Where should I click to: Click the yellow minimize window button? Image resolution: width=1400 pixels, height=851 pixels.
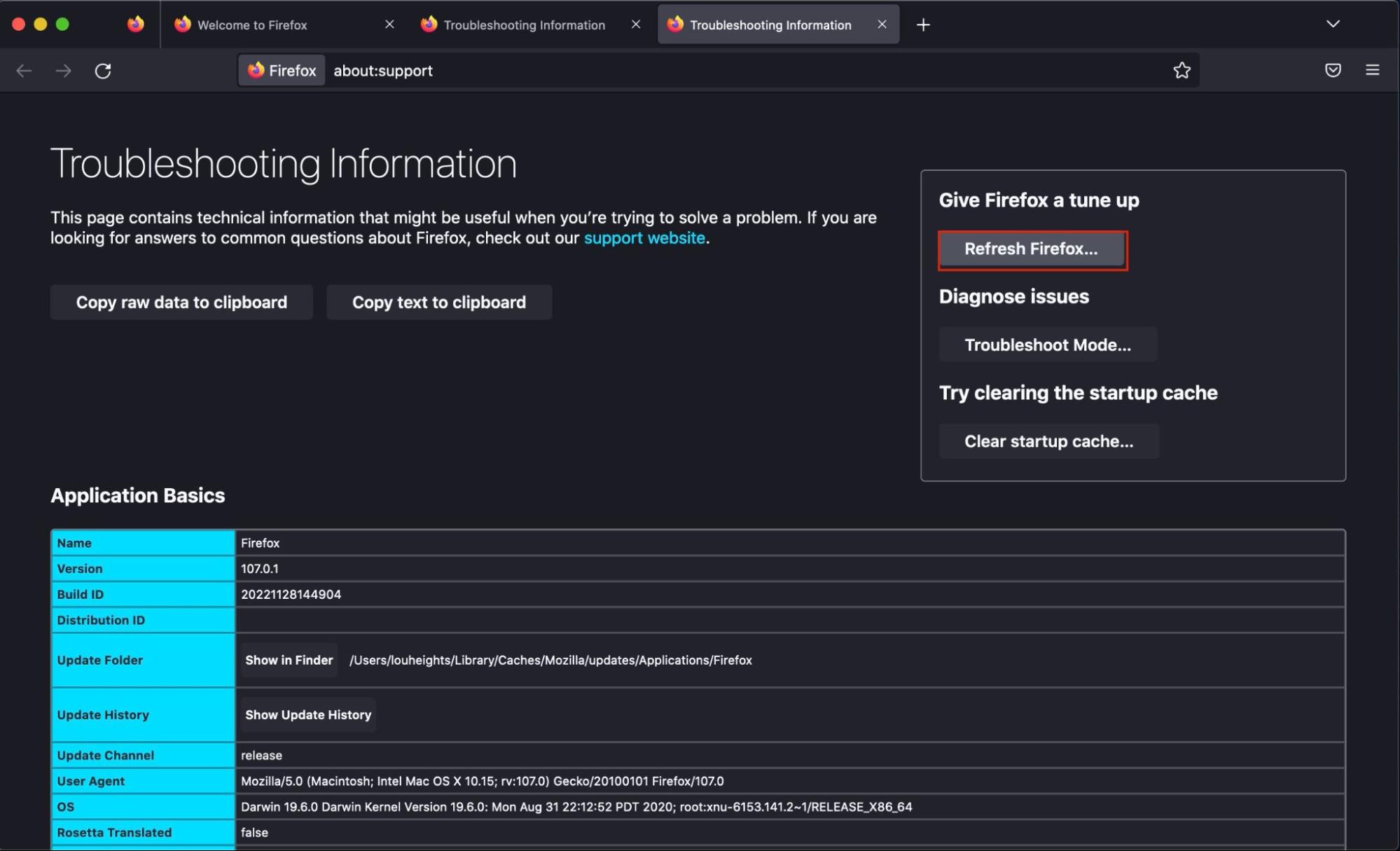tap(41, 25)
